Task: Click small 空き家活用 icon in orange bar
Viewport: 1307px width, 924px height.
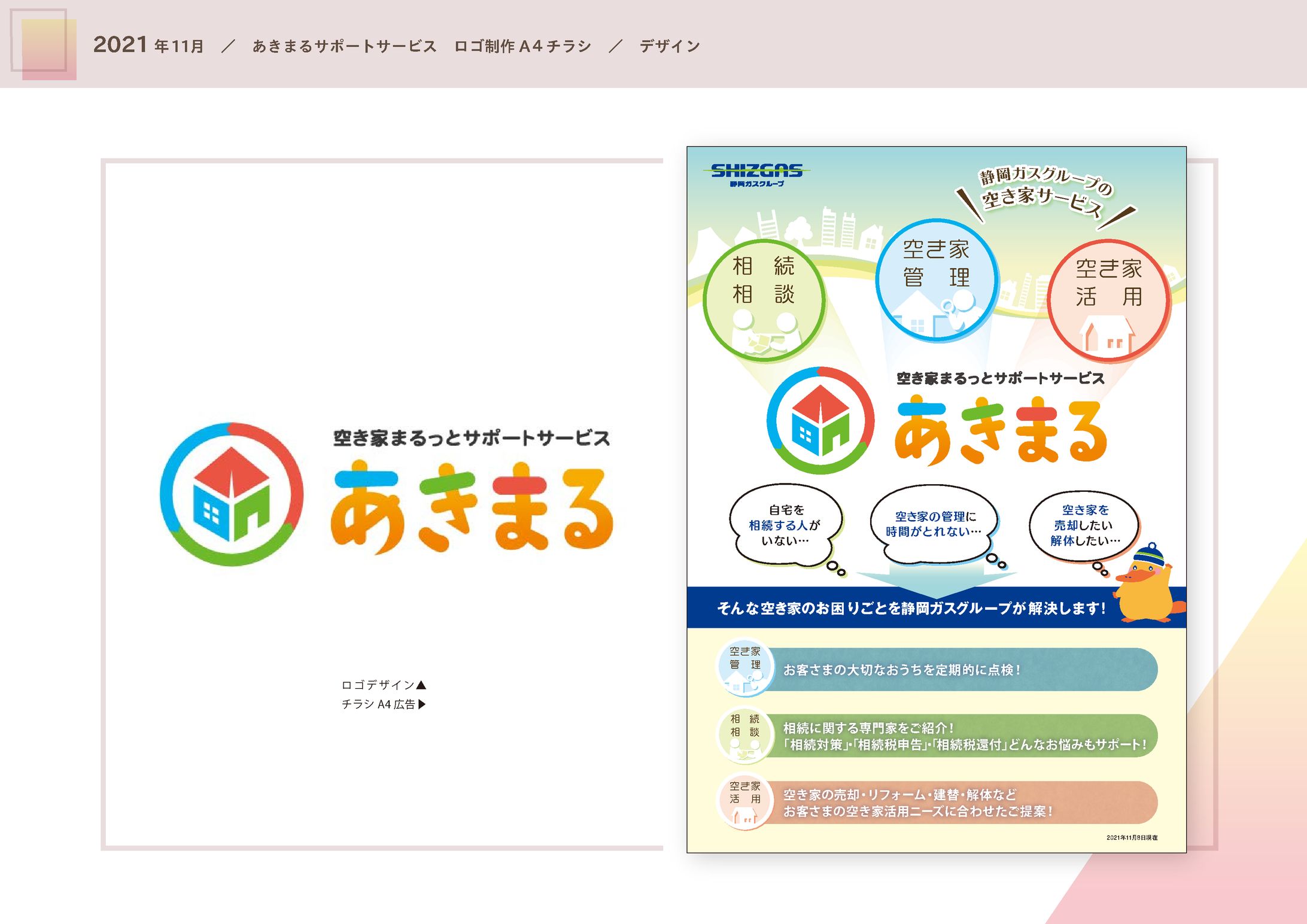Action: tap(744, 802)
